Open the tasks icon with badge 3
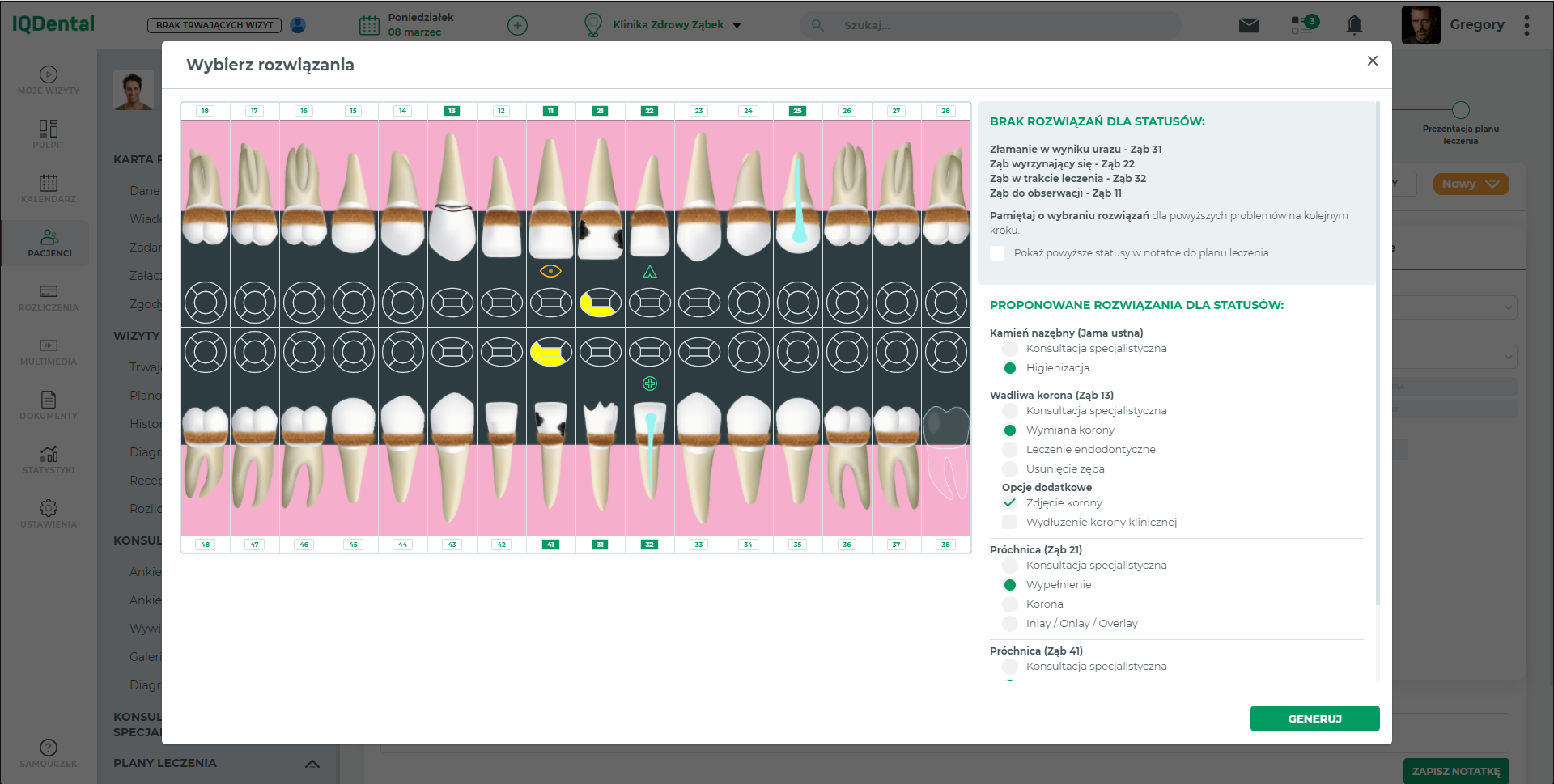The width and height of the screenshot is (1554, 784). [x=1304, y=24]
